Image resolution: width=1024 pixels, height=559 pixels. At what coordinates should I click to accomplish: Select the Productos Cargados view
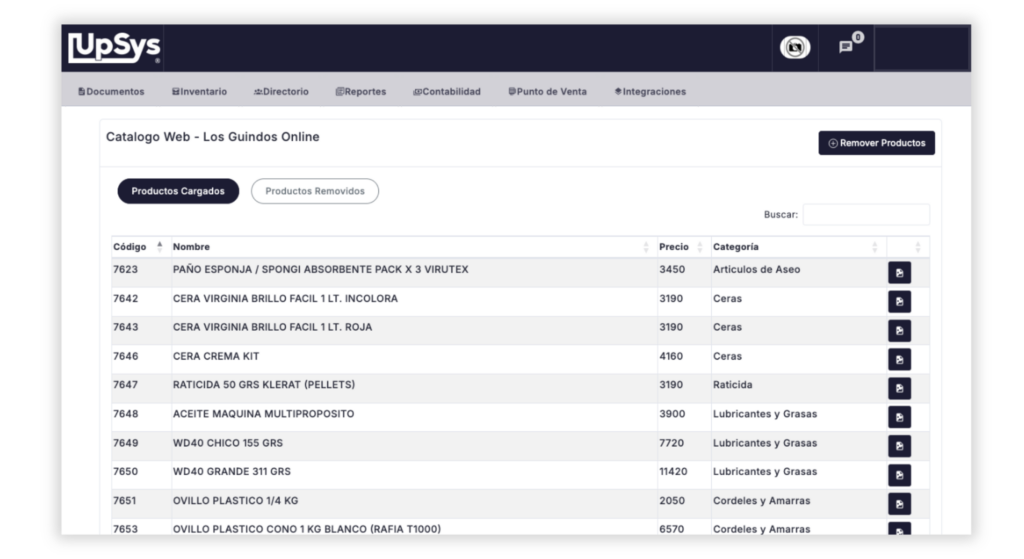178,191
